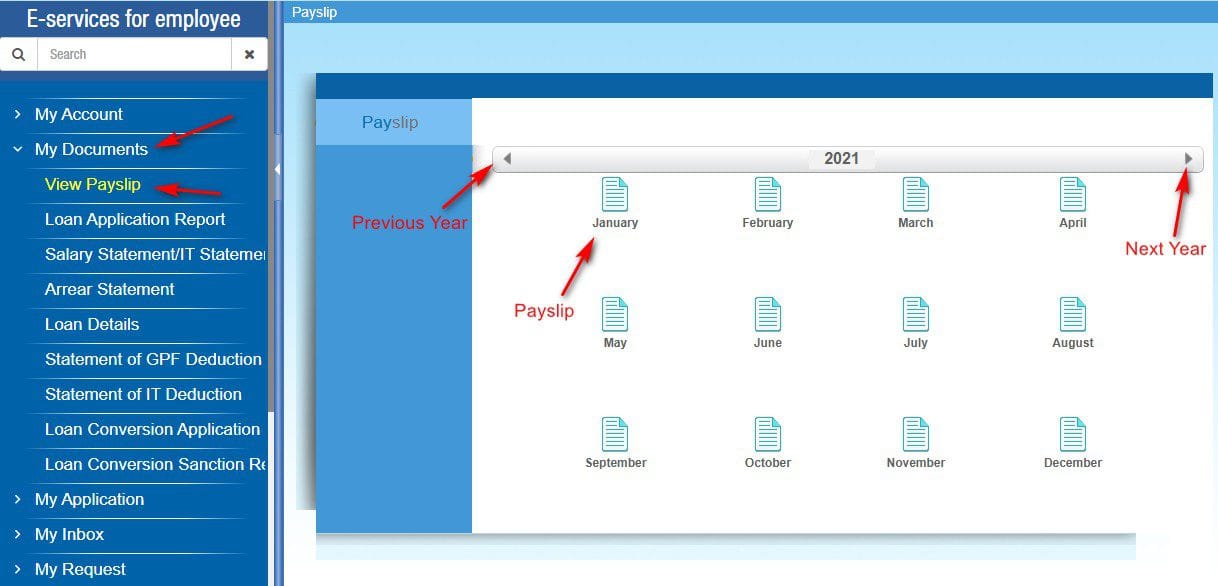
Task: Click the August month label
Action: click(1073, 343)
